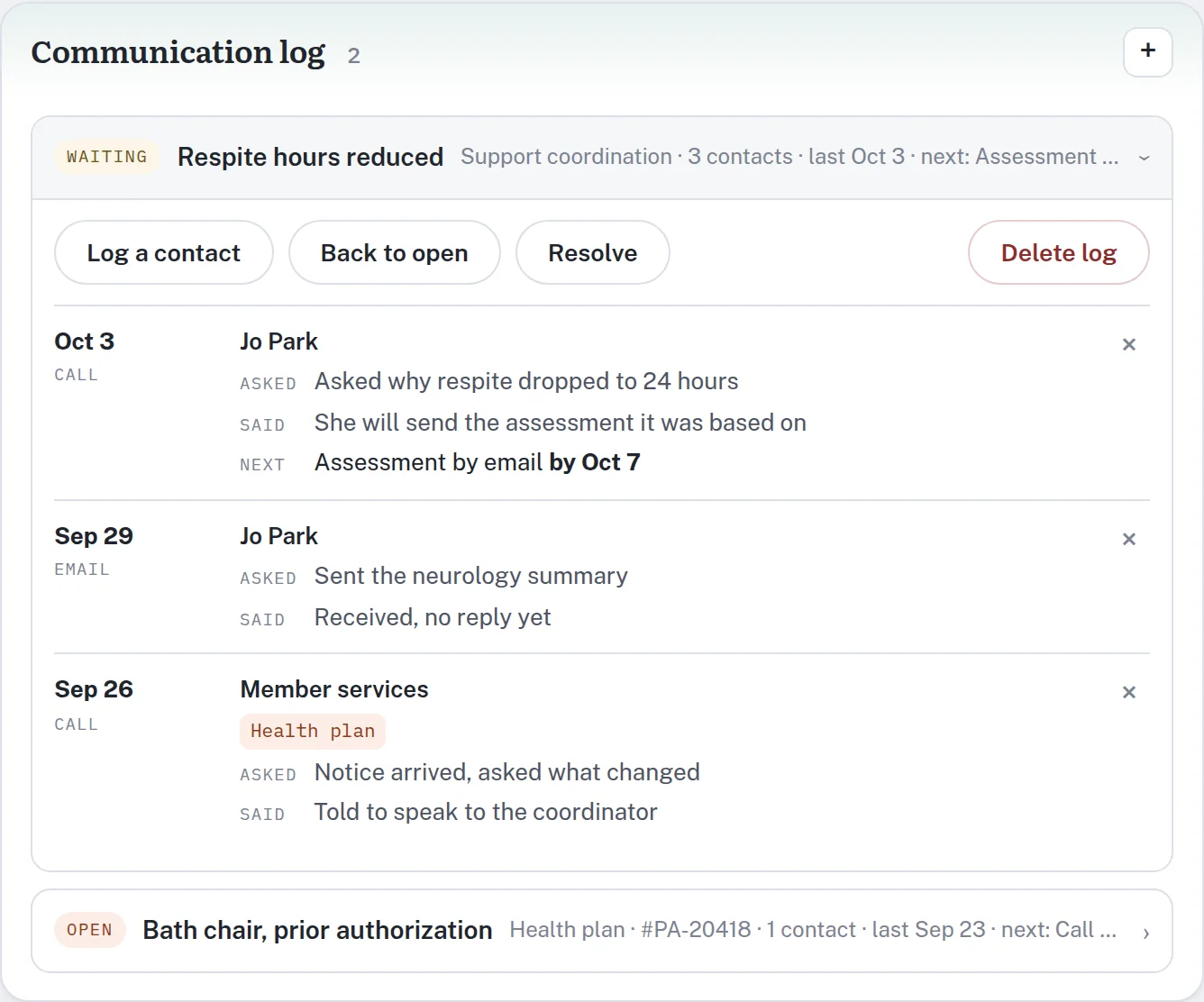Select 'Notice arrived, asked what changed' text
The height and width of the screenshot is (1002, 1204).
coord(506,772)
